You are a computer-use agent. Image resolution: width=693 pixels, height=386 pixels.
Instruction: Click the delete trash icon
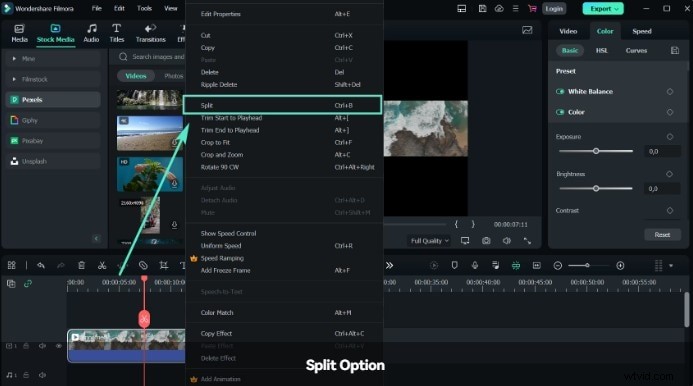pos(81,265)
